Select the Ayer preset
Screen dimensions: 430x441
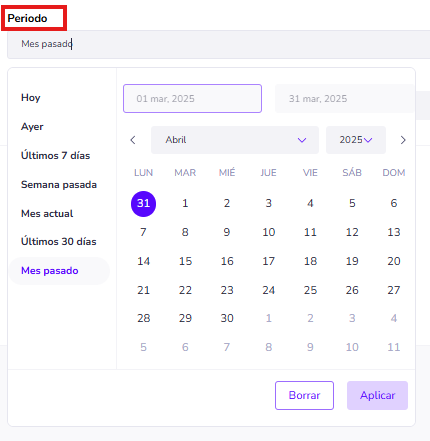tap(32, 127)
